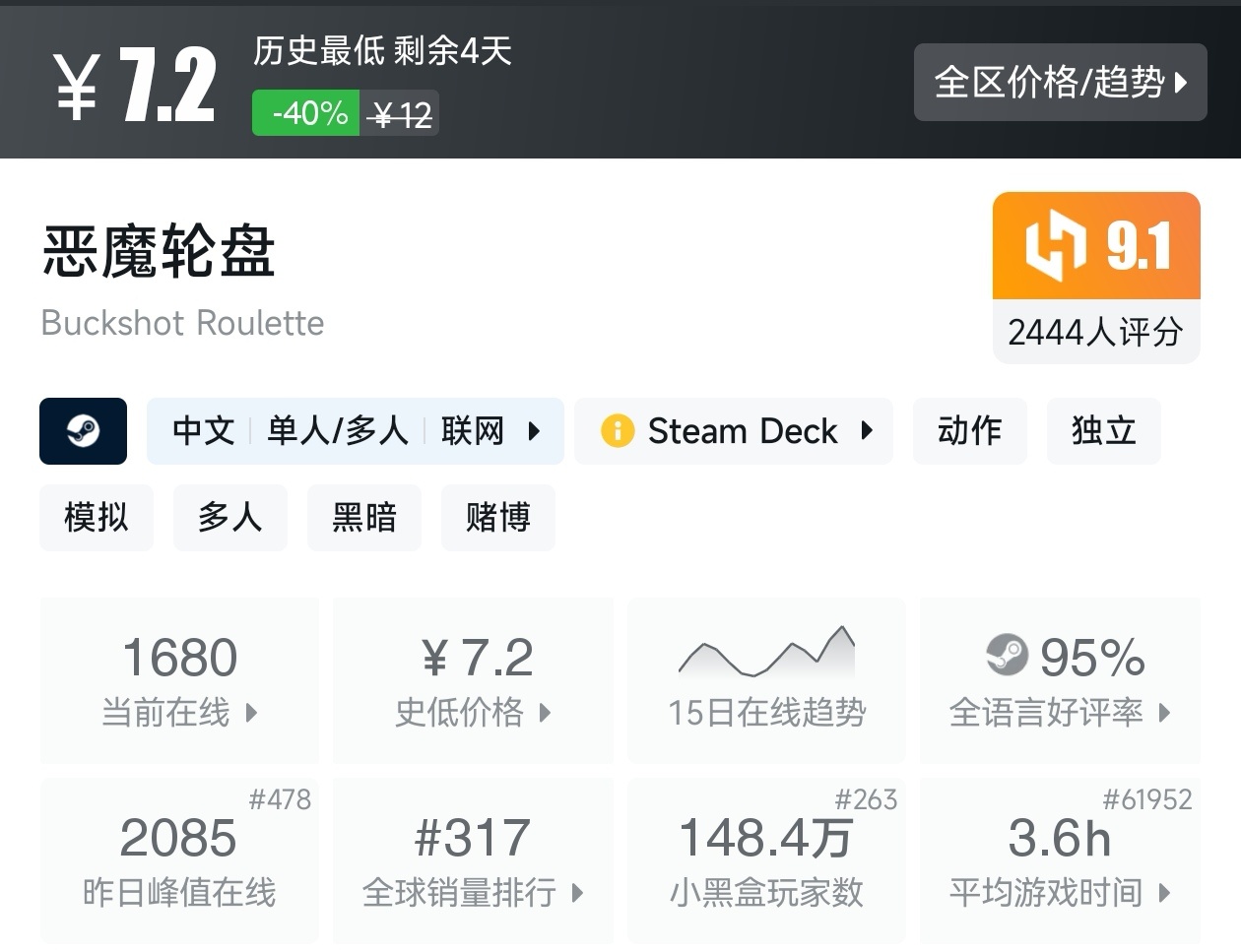The height and width of the screenshot is (952, 1241).
Task: Click the 联网 label
Action: point(473,430)
